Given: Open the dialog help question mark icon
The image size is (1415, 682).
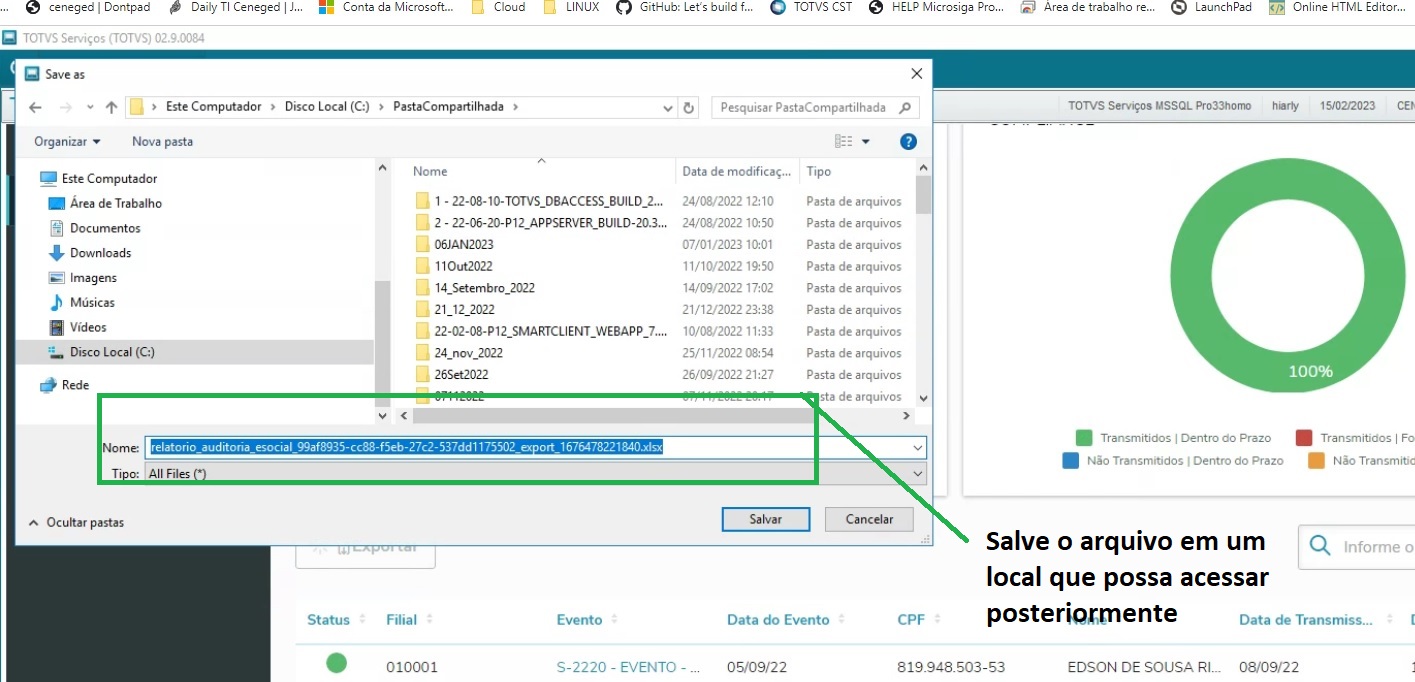Looking at the screenshot, I should [908, 142].
